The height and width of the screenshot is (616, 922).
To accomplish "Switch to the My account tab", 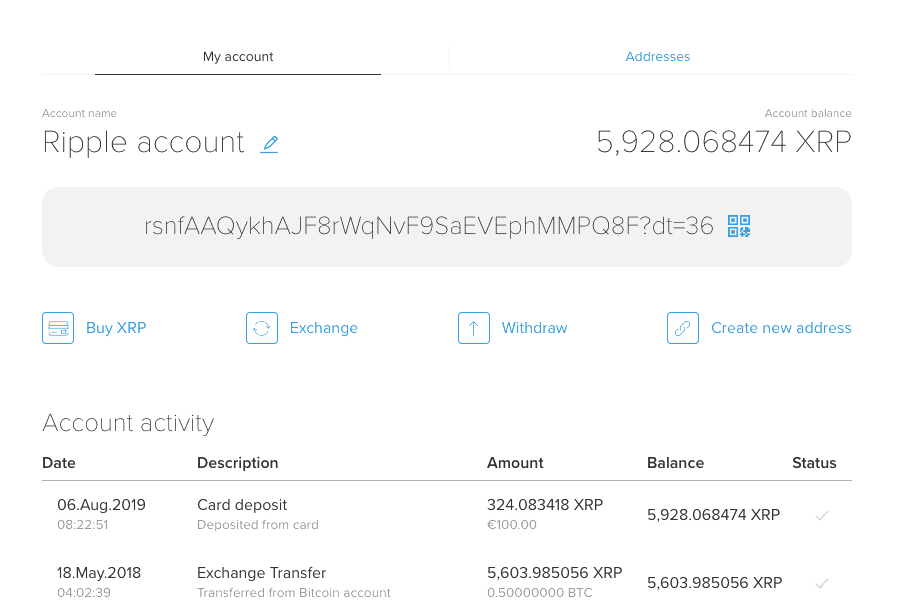I will (238, 57).
